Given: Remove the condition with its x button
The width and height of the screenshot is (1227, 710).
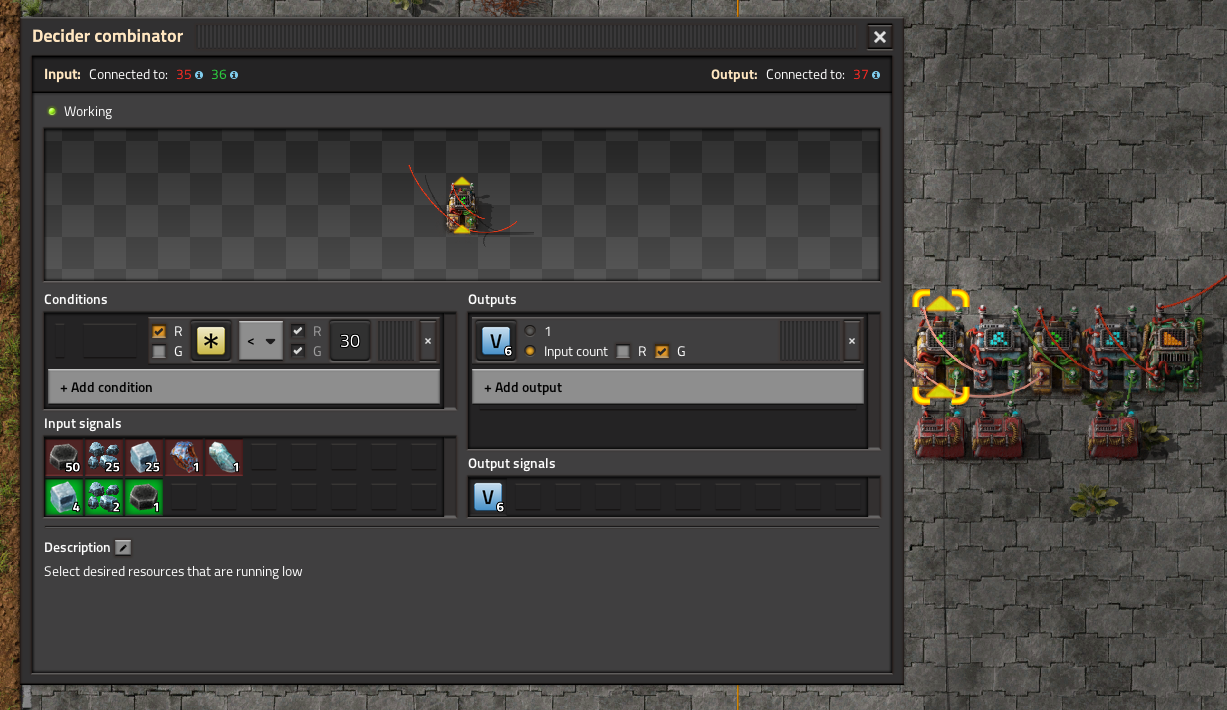Looking at the screenshot, I should tap(428, 341).
